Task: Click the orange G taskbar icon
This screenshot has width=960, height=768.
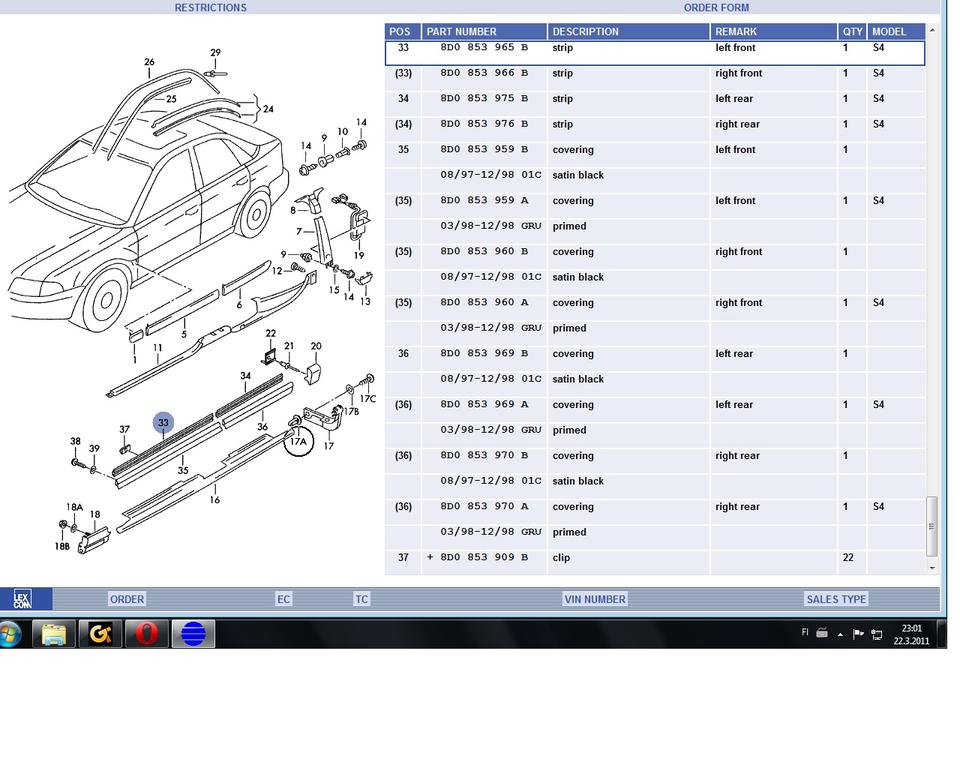Action: 100,634
